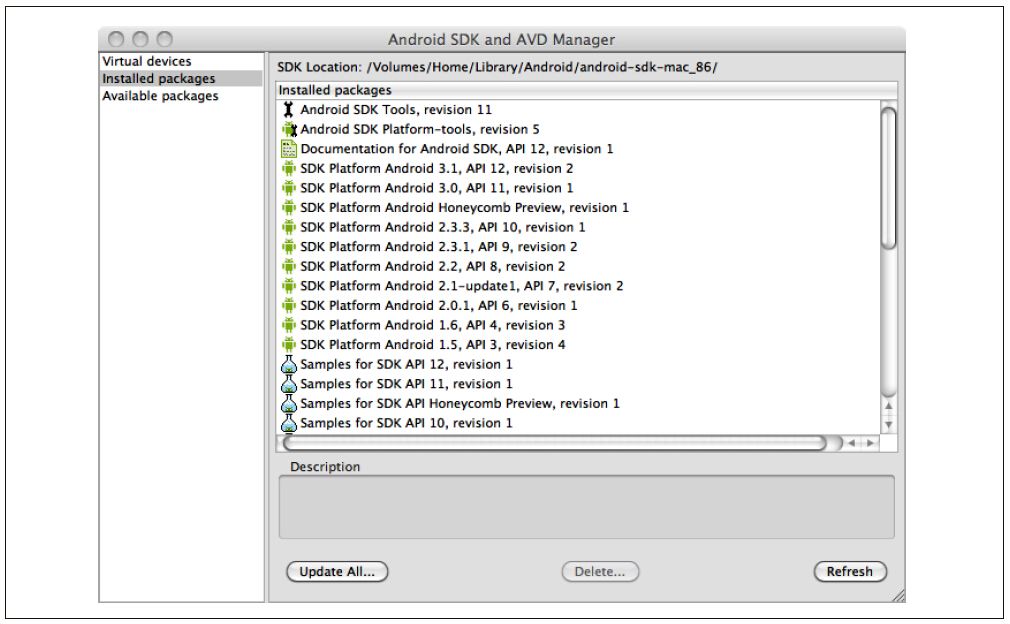
Task: Click the 'Installed packages' list column header
Action: click(x=586, y=90)
